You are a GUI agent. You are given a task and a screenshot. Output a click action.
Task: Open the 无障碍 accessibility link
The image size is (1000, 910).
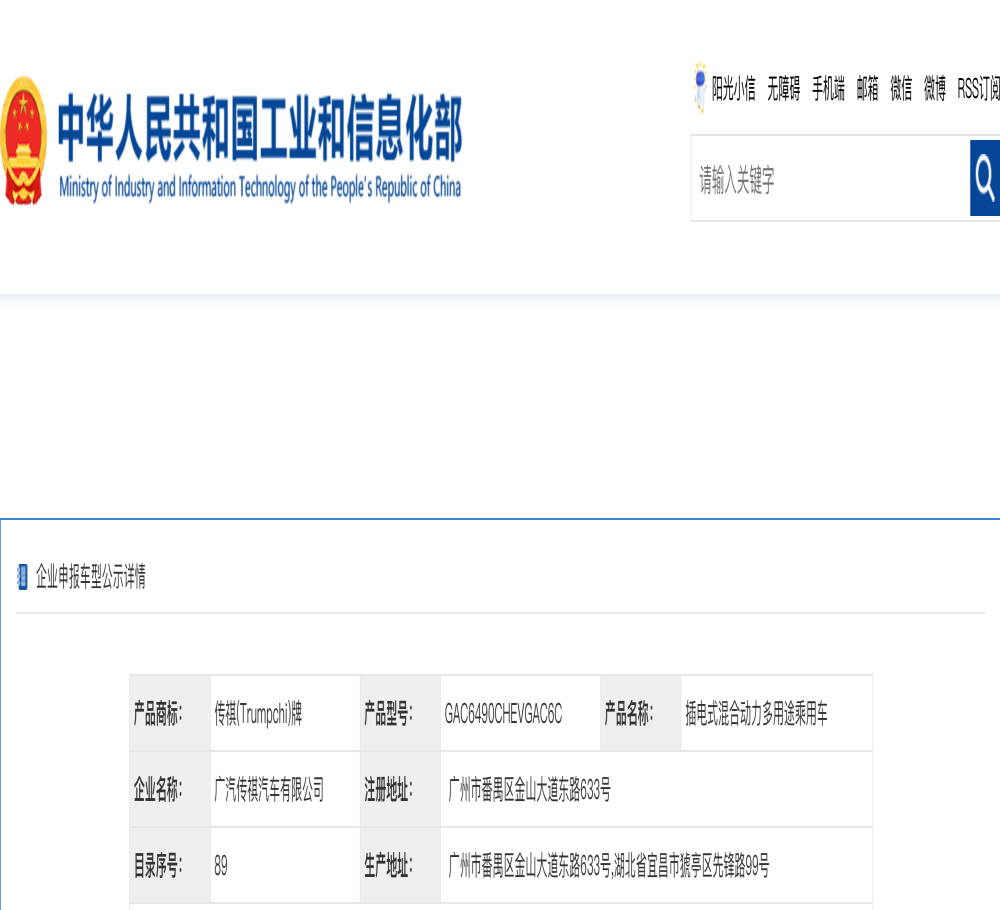(783, 88)
